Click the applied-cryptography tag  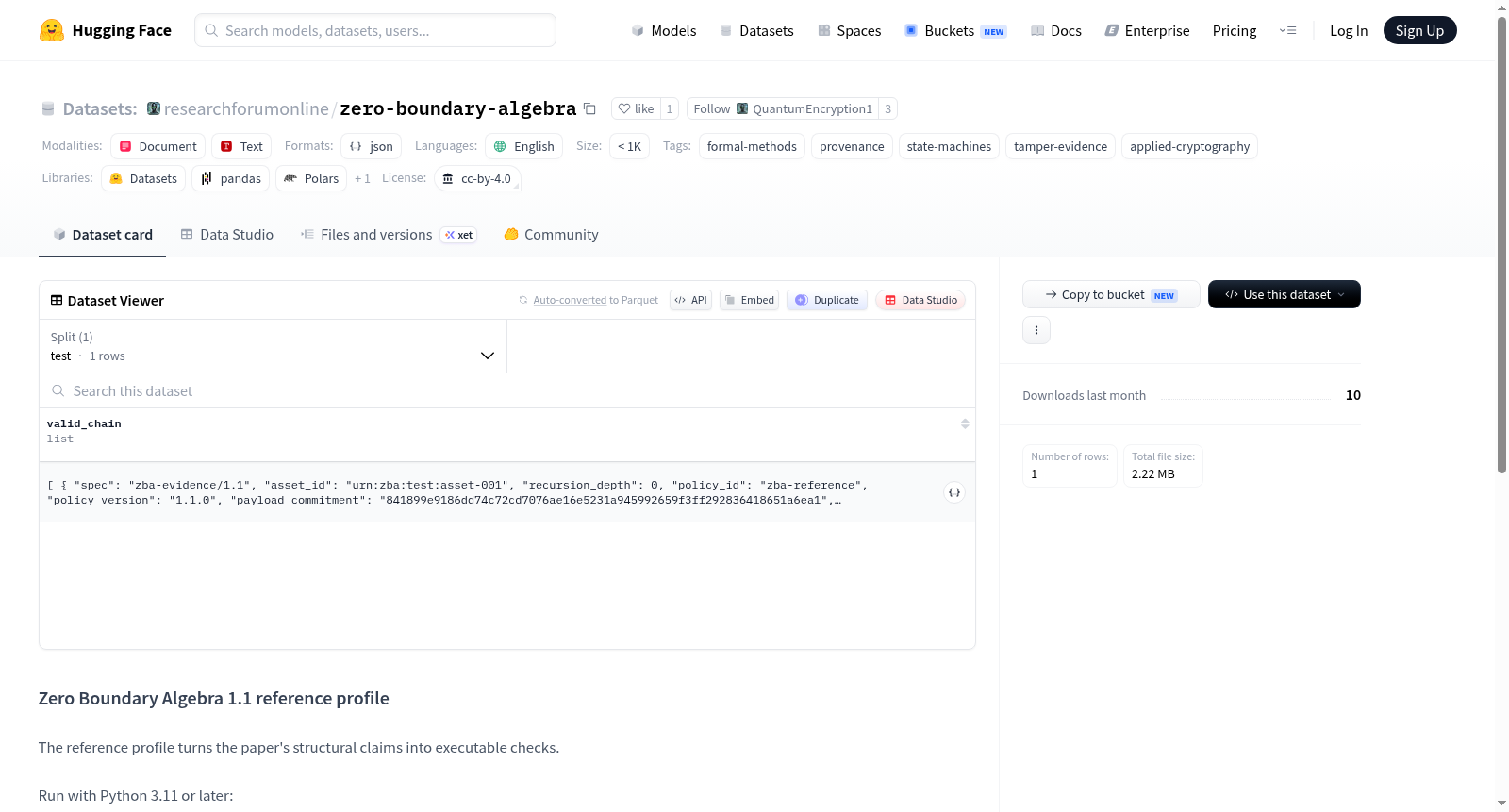1189,146
